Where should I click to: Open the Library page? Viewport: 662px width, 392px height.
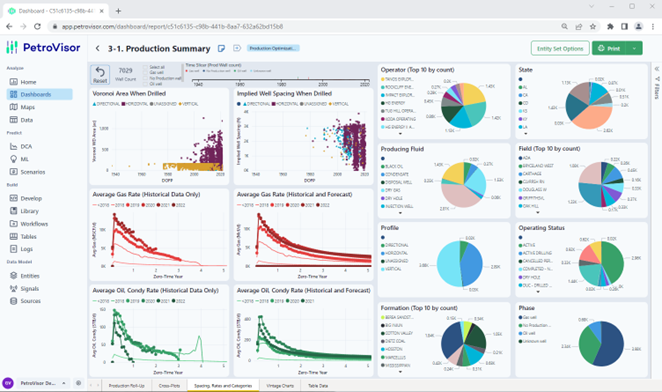[x=29, y=211]
